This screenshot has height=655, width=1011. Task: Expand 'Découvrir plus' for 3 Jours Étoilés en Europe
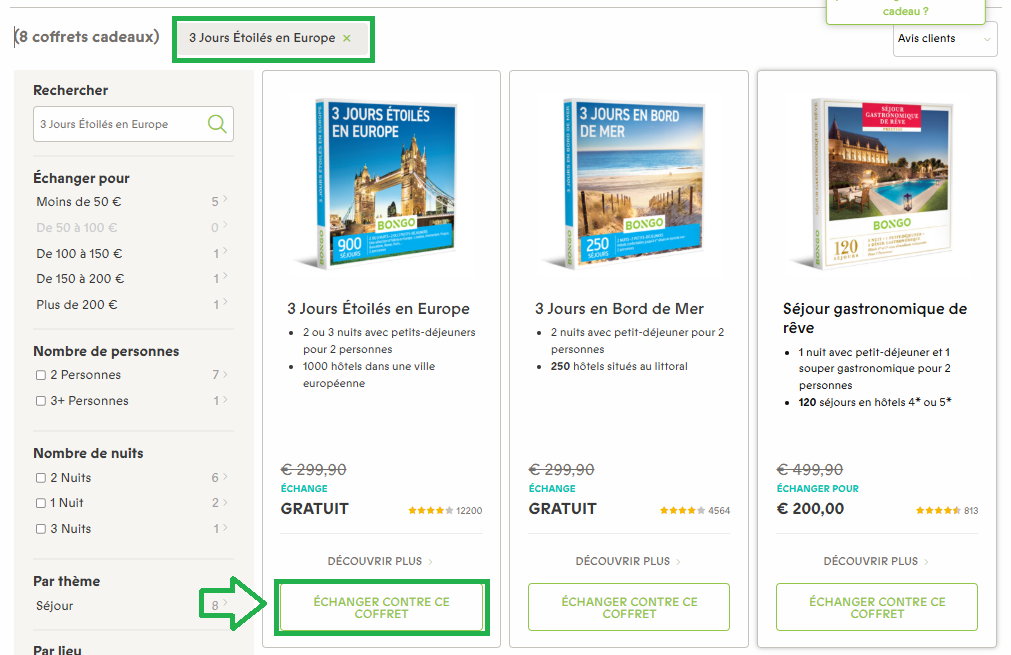(380, 561)
